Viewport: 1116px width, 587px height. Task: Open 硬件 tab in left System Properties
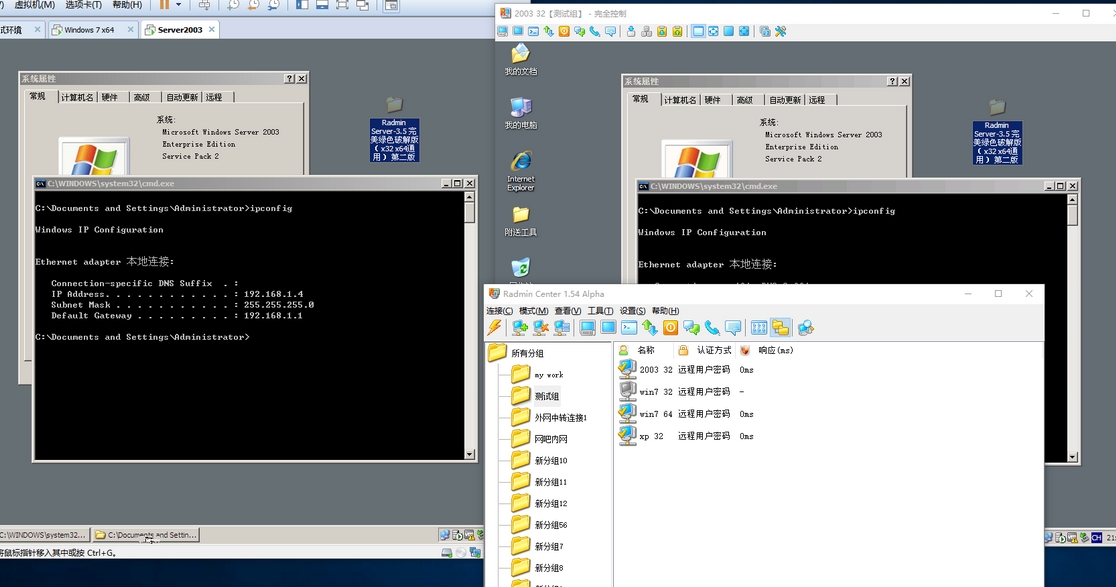click(x=109, y=97)
